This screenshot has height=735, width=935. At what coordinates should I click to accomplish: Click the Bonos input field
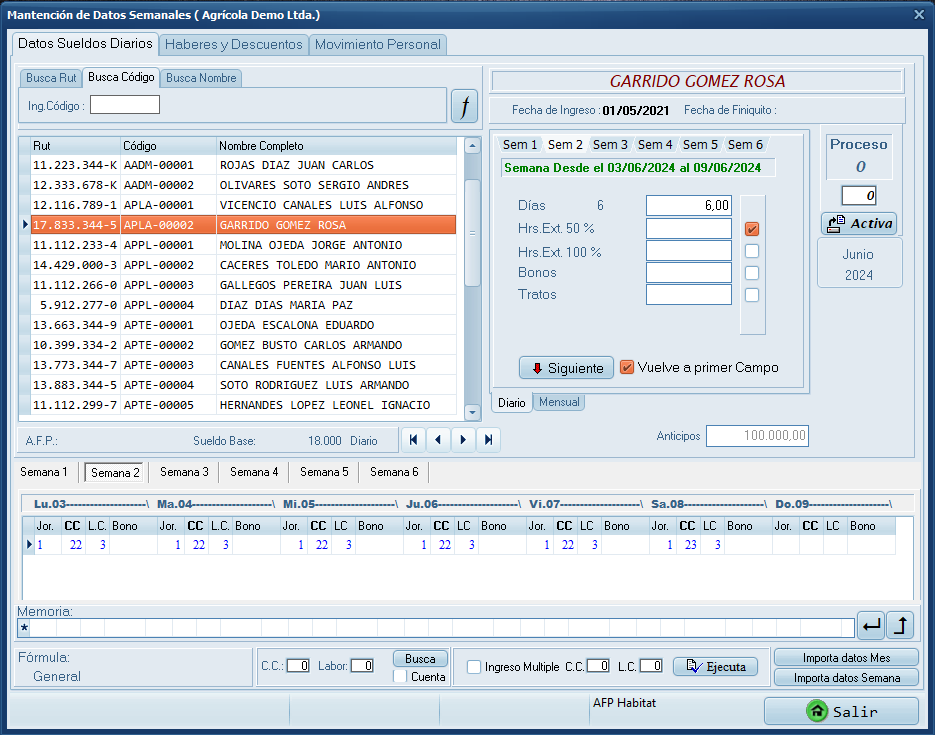coord(689,272)
